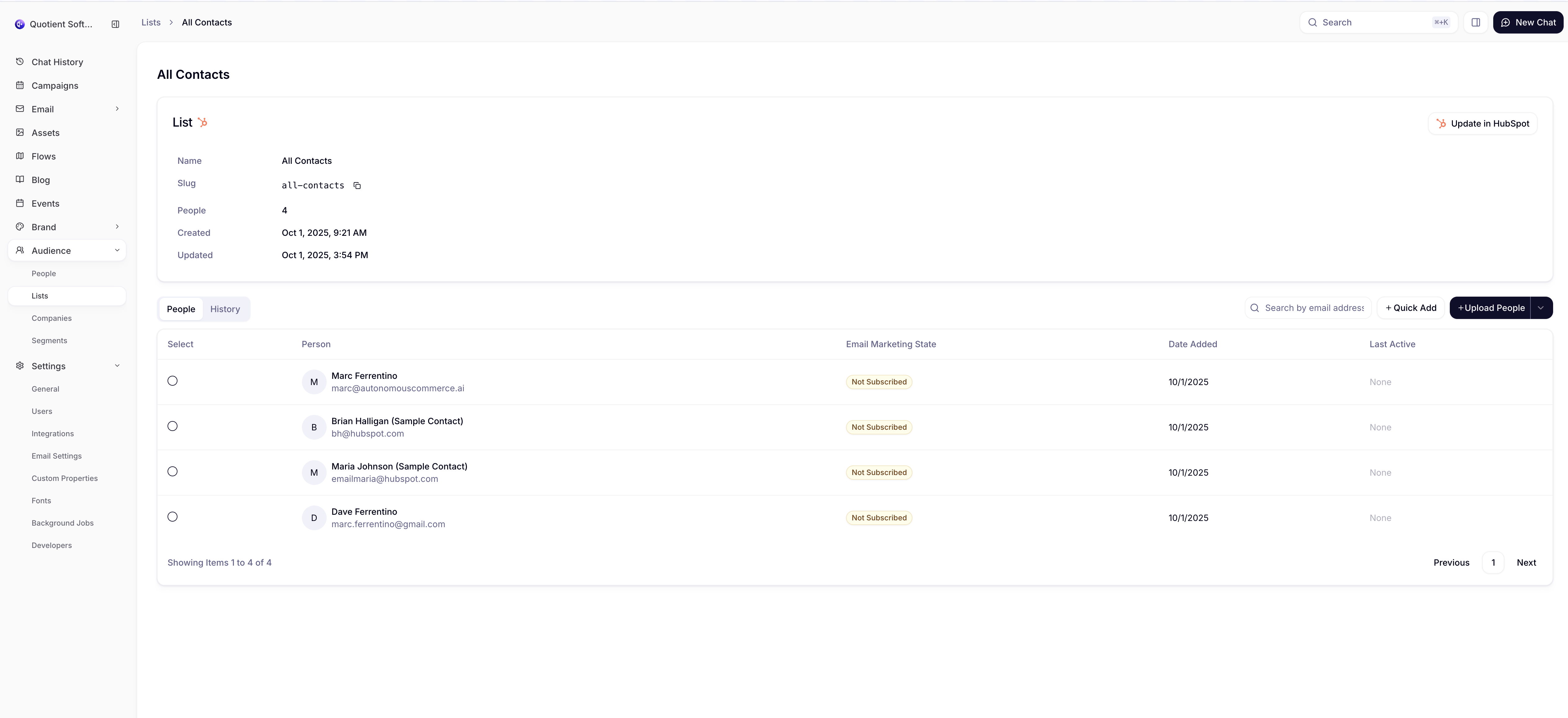Collapse the sidebar with the panel icon
The width and height of the screenshot is (1568, 718).
(115, 24)
